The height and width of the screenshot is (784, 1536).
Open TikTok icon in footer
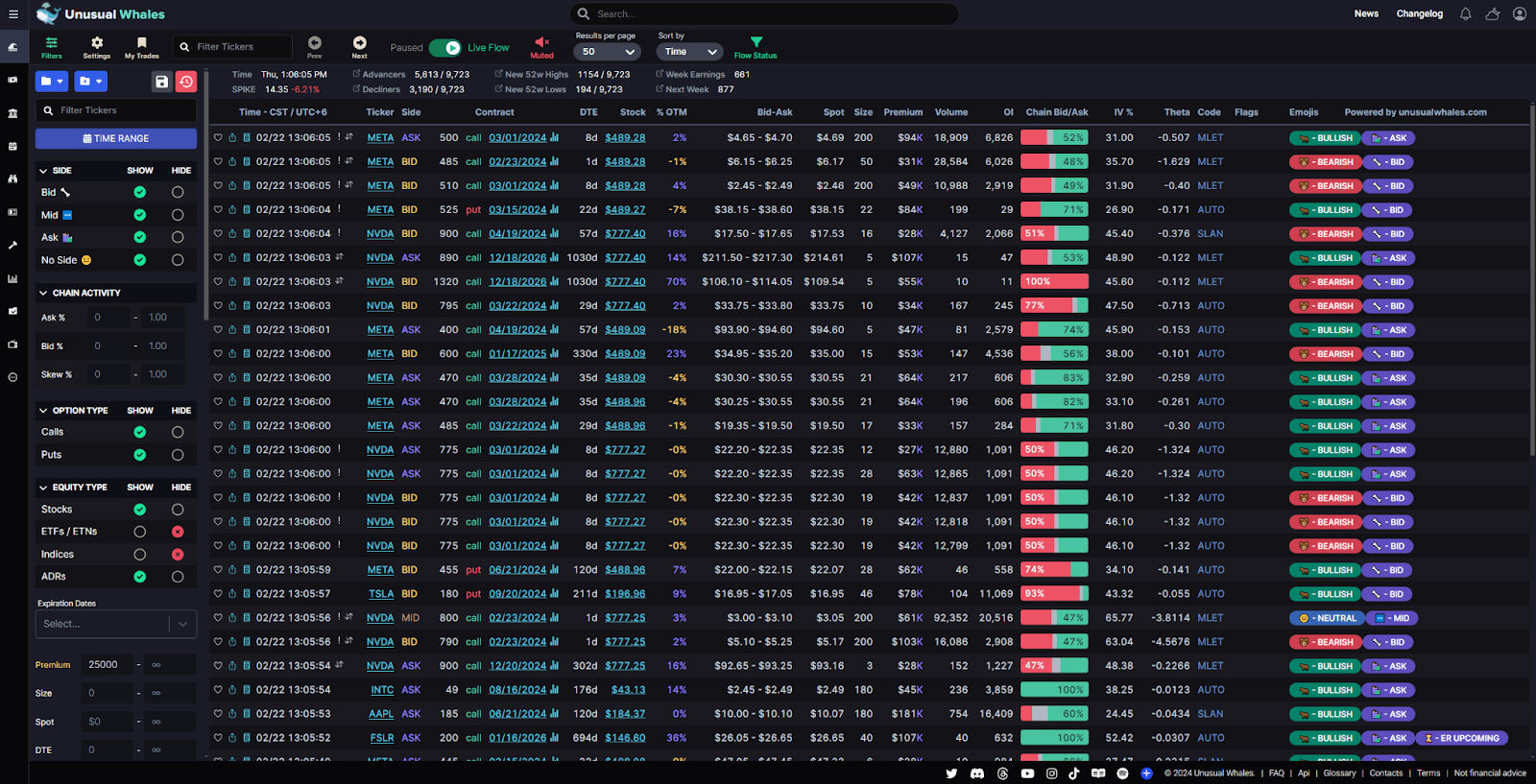[x=1074, y=773]
